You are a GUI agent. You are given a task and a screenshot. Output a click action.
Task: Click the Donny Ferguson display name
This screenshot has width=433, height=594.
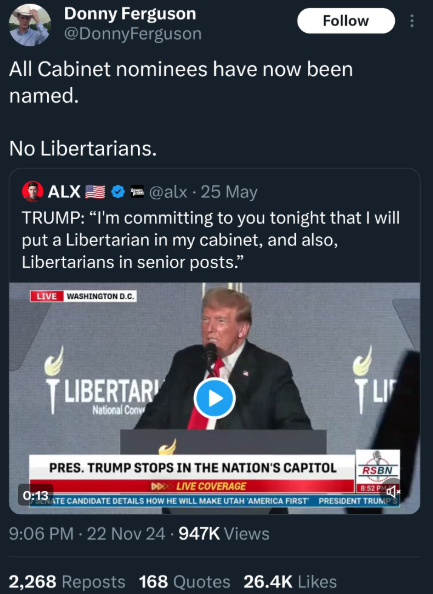[x=130, y=14]
